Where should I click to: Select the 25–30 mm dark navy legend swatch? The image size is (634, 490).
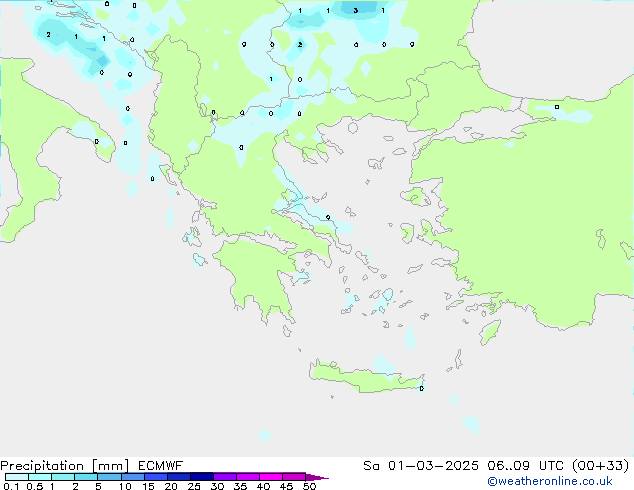pos(201,477)
